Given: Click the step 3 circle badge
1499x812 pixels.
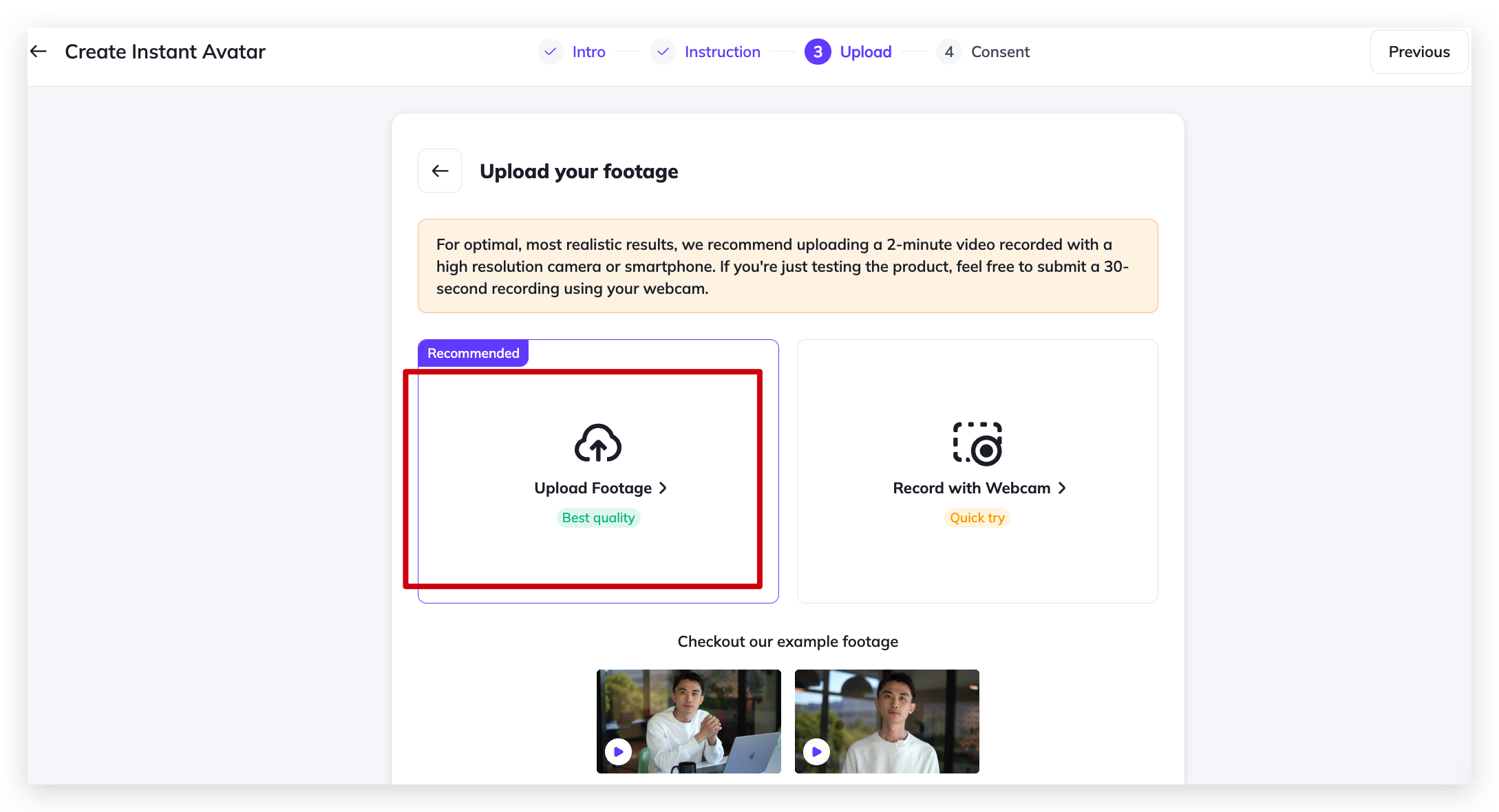Looking at the screenshot, I should (818, 52).
